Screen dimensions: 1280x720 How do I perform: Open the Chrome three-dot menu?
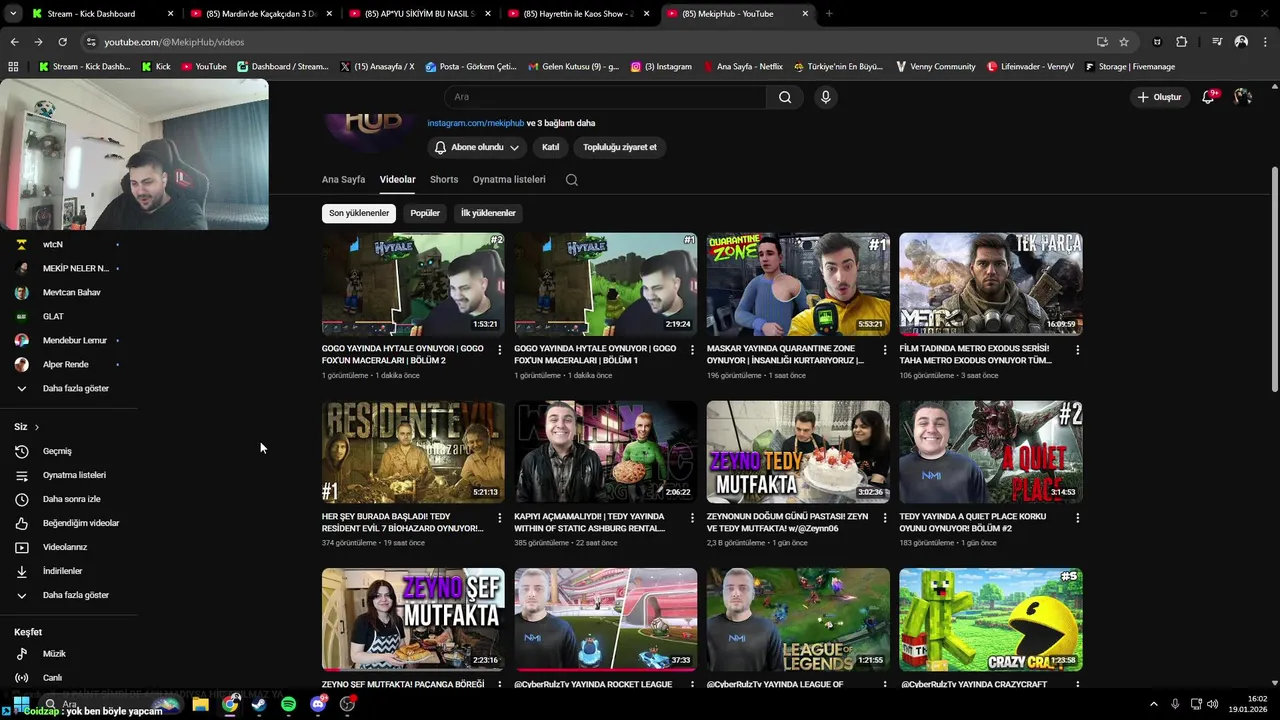tap(1265, 42)
